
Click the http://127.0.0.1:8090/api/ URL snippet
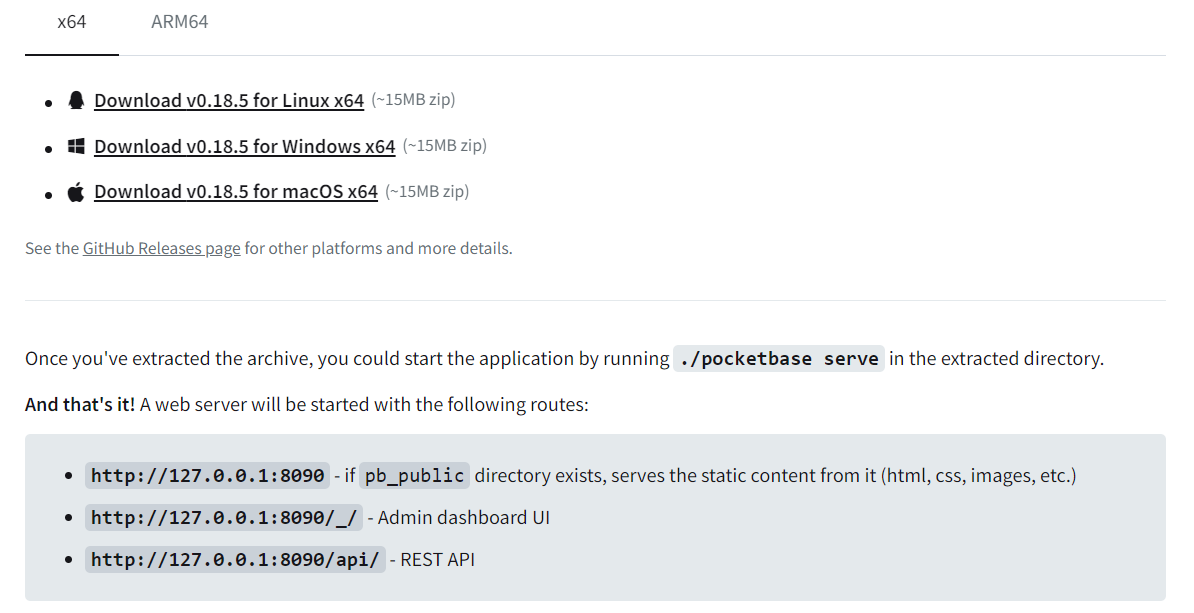(236, 560)
